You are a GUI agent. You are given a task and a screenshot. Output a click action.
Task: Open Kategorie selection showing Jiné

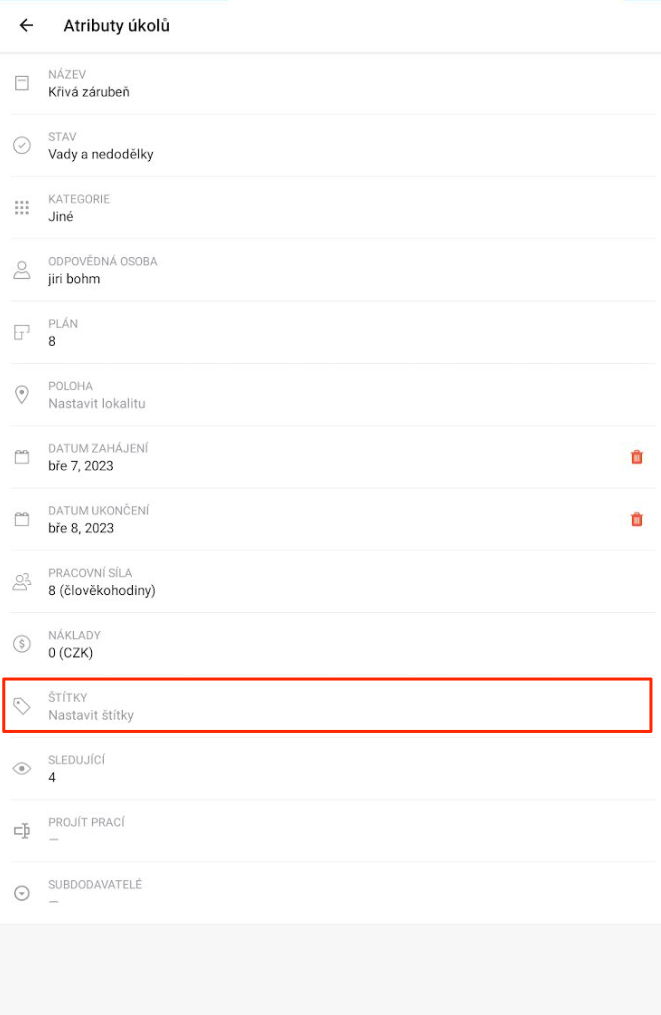tap(332, 208)
